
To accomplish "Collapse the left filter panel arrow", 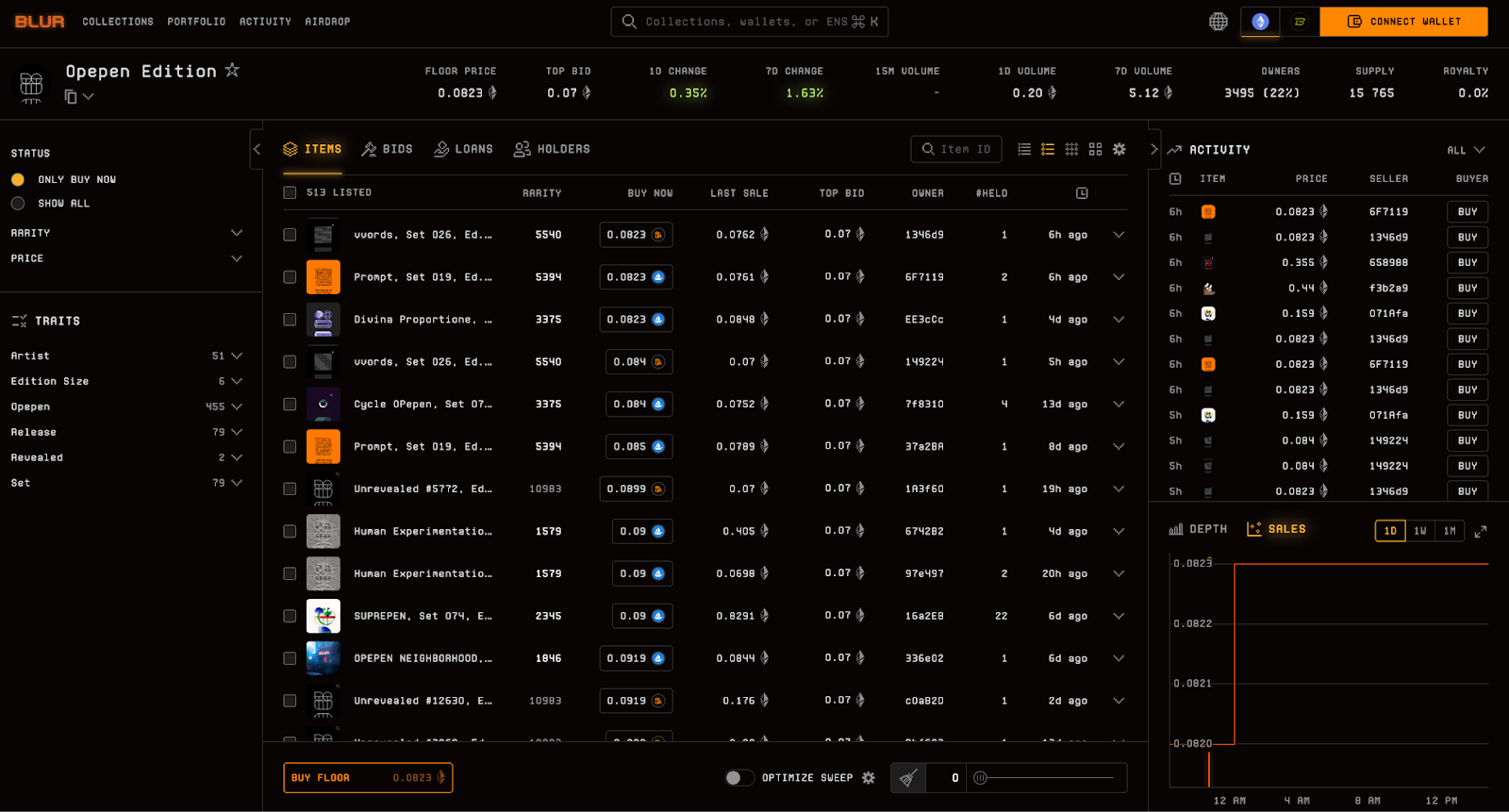I will [x=257, y=149].
